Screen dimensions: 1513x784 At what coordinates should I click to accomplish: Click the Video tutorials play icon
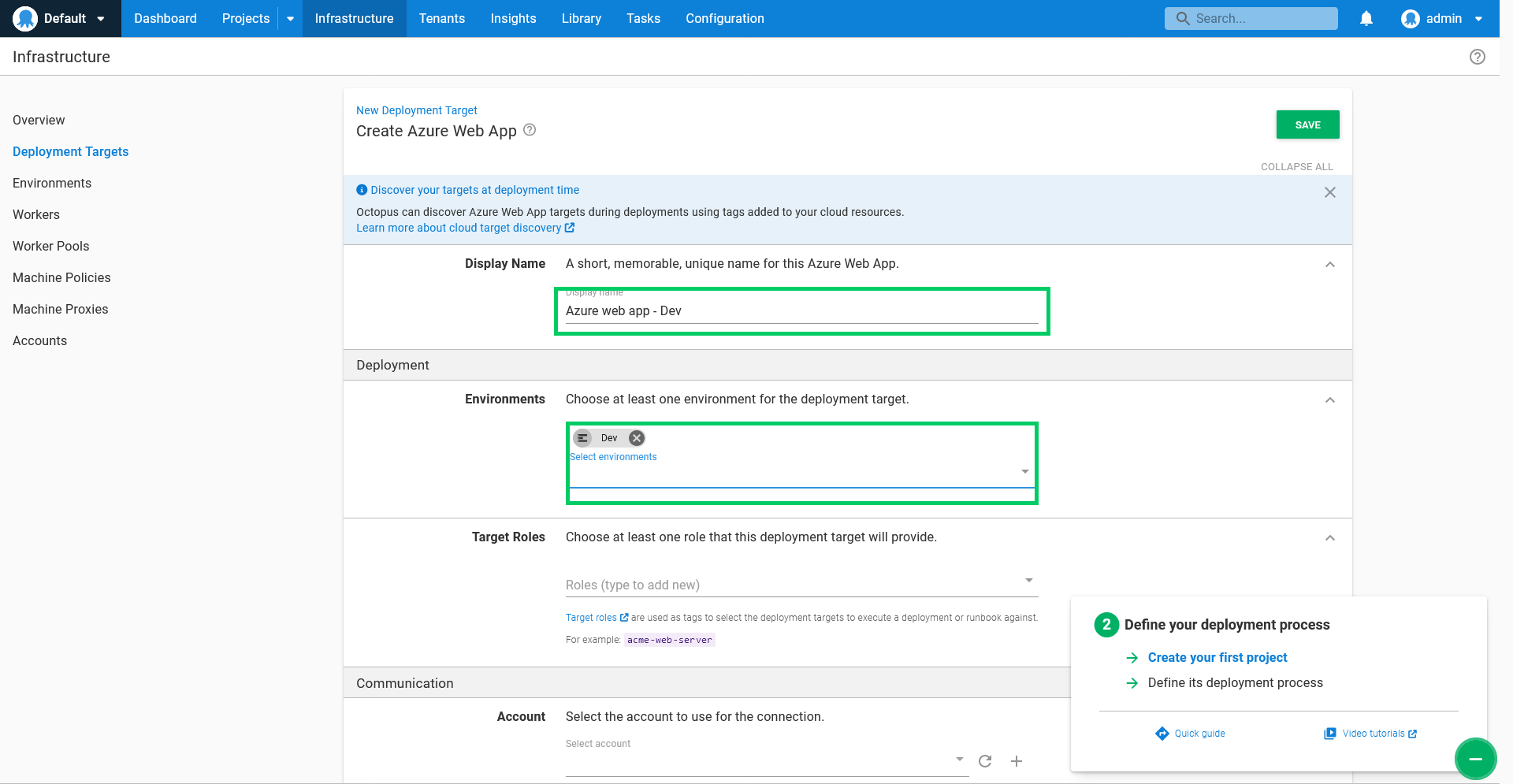point(1330,734)
